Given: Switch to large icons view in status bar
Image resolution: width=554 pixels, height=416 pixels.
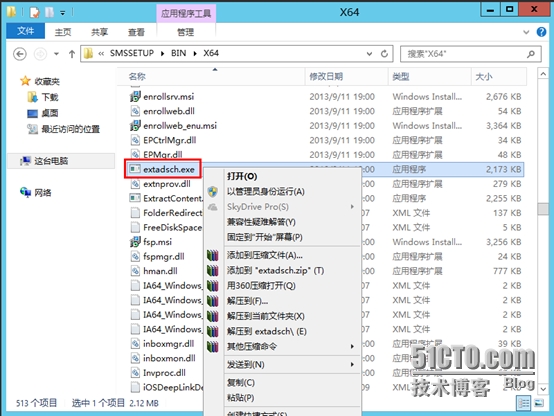Looking at the screenshot, I should [x=539, y=403].
